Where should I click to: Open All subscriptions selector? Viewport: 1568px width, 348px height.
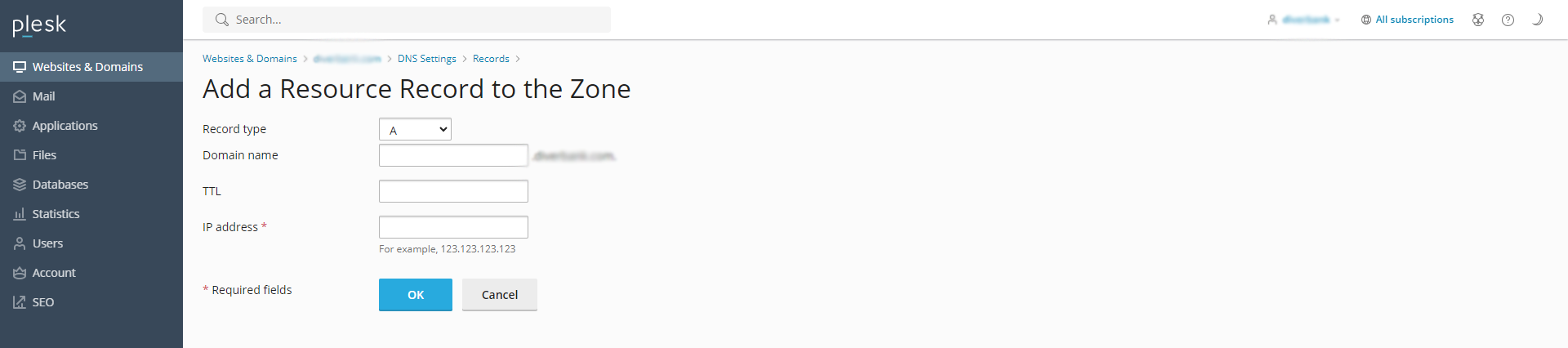[1407, 20]
